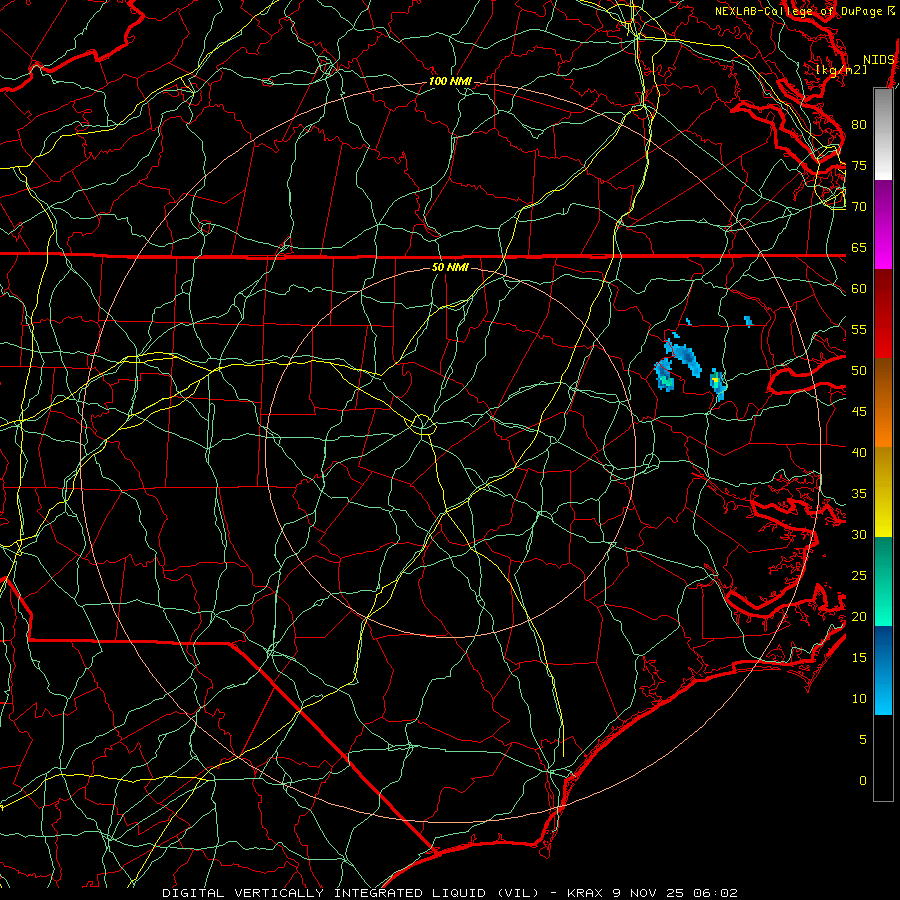Click the 25 value on the VIL scale
Image resolution: width=900 pixels, height=900 pixels.
(x=859, y=576)
